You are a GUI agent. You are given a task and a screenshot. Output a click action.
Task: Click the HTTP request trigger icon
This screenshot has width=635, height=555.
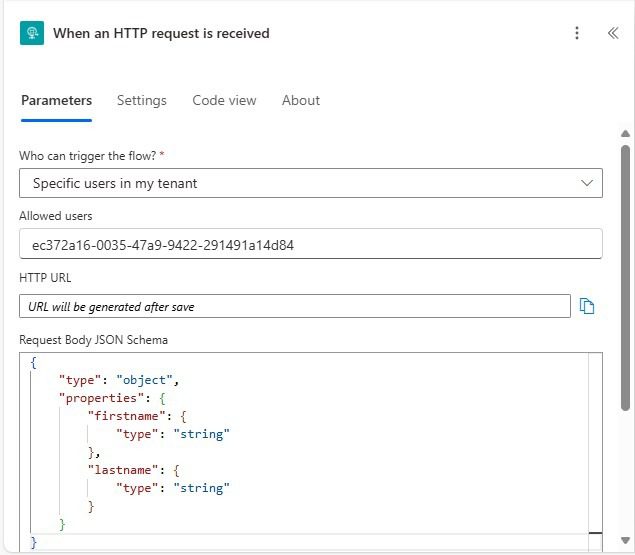tap(32, 33)
